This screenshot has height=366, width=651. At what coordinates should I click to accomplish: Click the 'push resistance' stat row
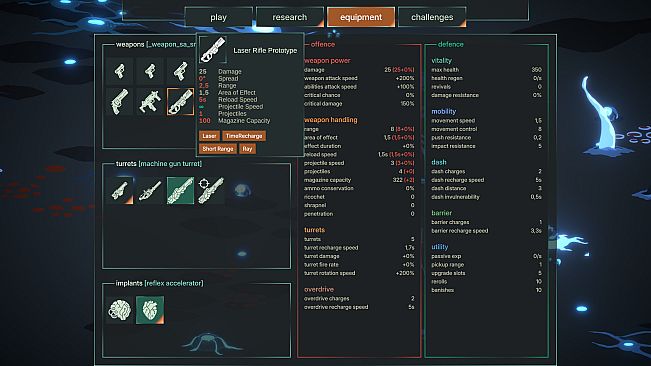[487, 137]
